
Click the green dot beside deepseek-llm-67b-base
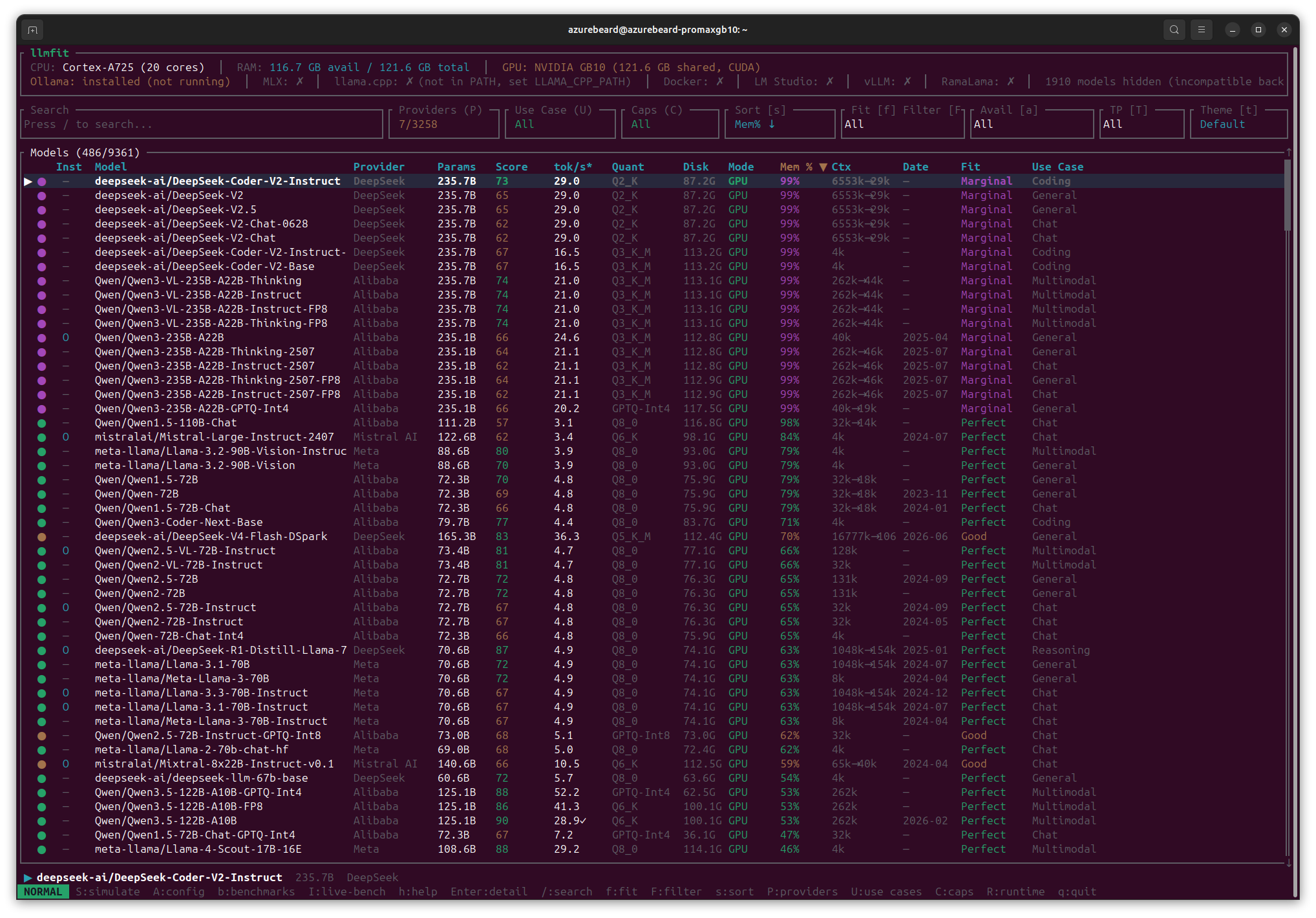pyautogui.click(x=42, y=778)
